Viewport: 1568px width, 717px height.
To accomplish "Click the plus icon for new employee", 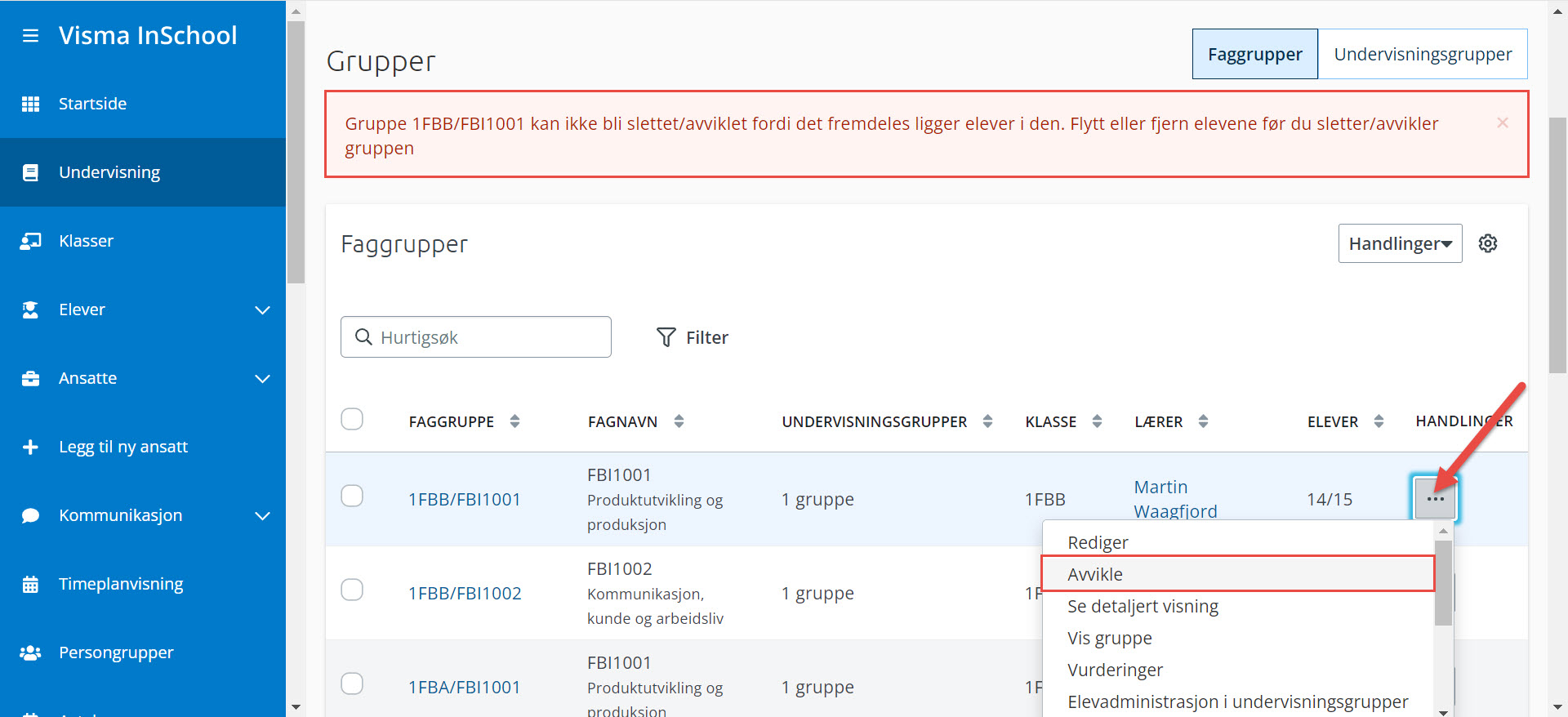I will coord(30,447).
